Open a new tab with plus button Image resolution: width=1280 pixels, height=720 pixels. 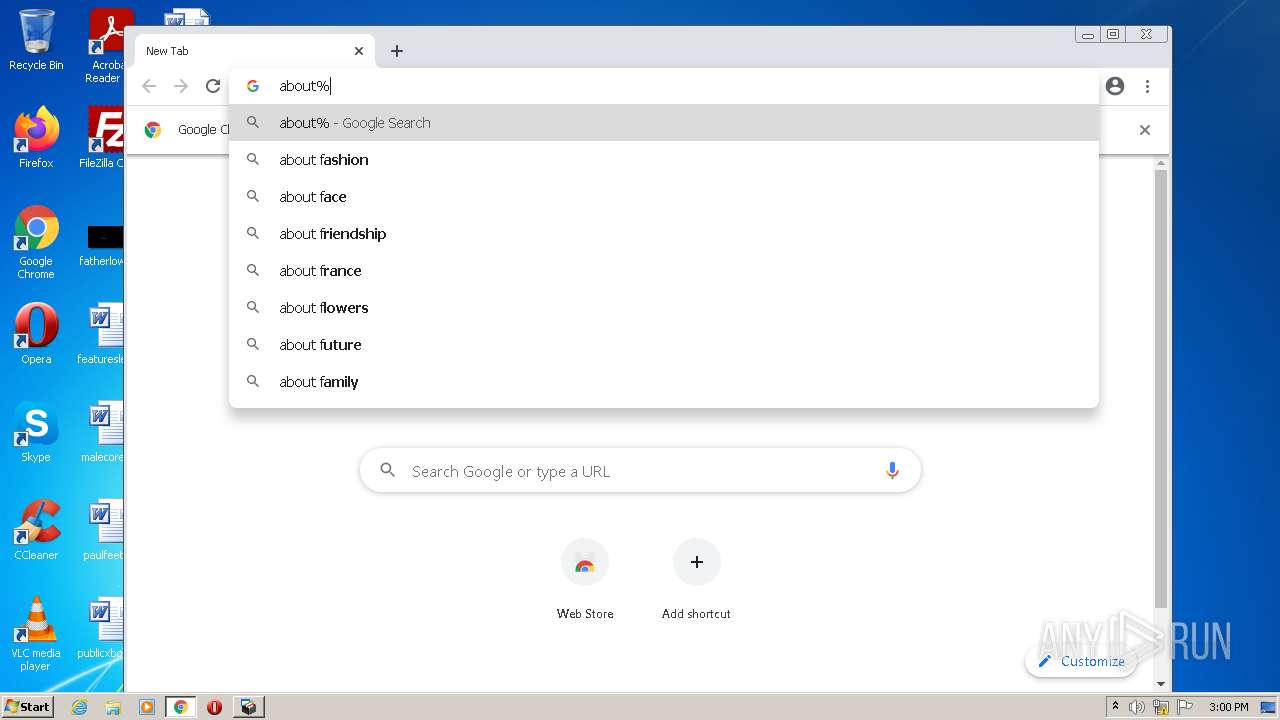click(x=397, y=51)
